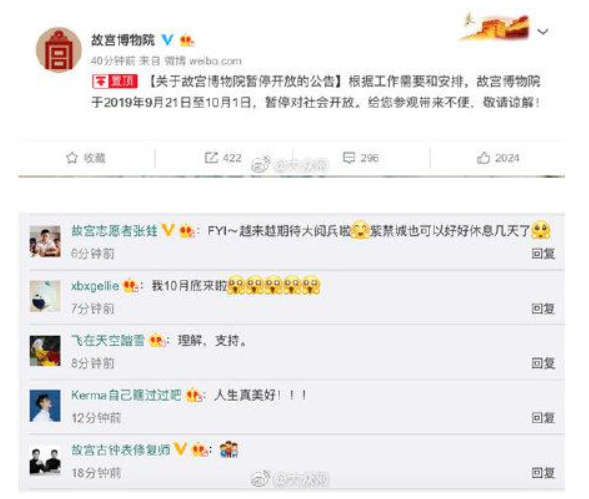Click the weibo.com source link

215,61
